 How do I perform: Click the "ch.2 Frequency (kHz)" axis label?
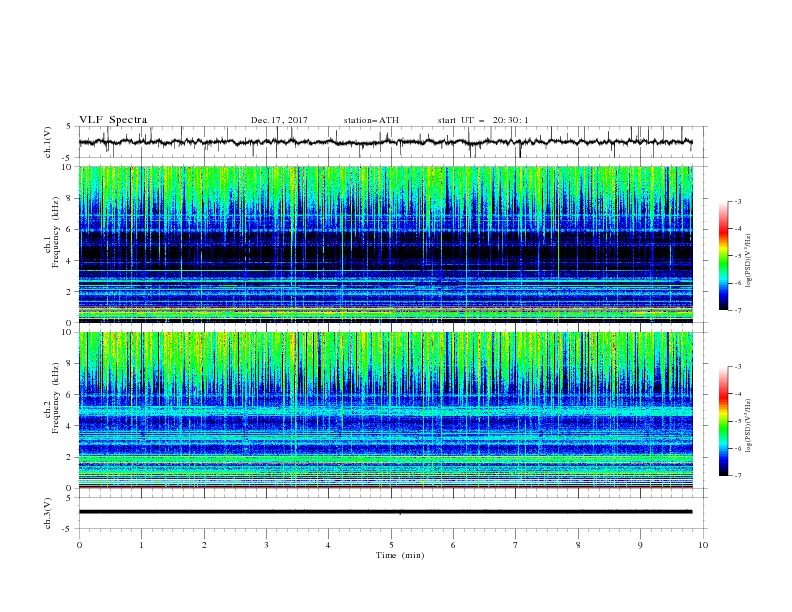tap(52, 410)
